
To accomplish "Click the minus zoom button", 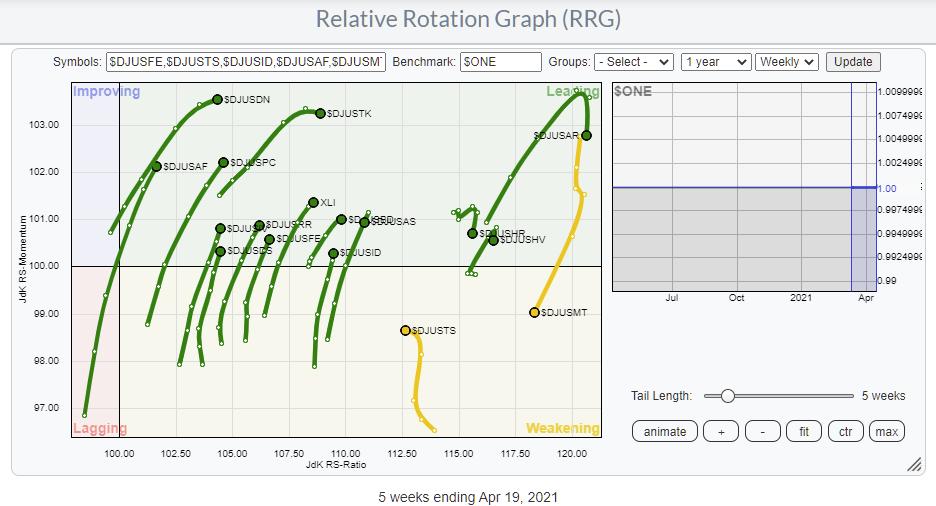I will click(762, 431).
